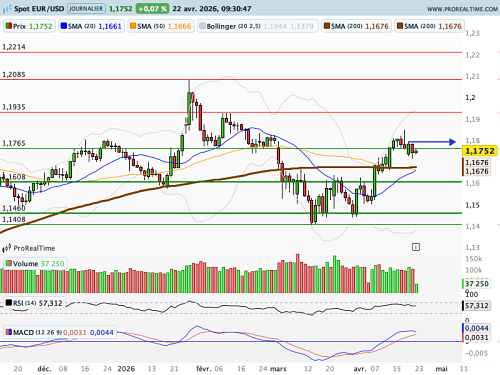
Task: Click the Volume legend color swatch
Action: [x=9, y=264]
